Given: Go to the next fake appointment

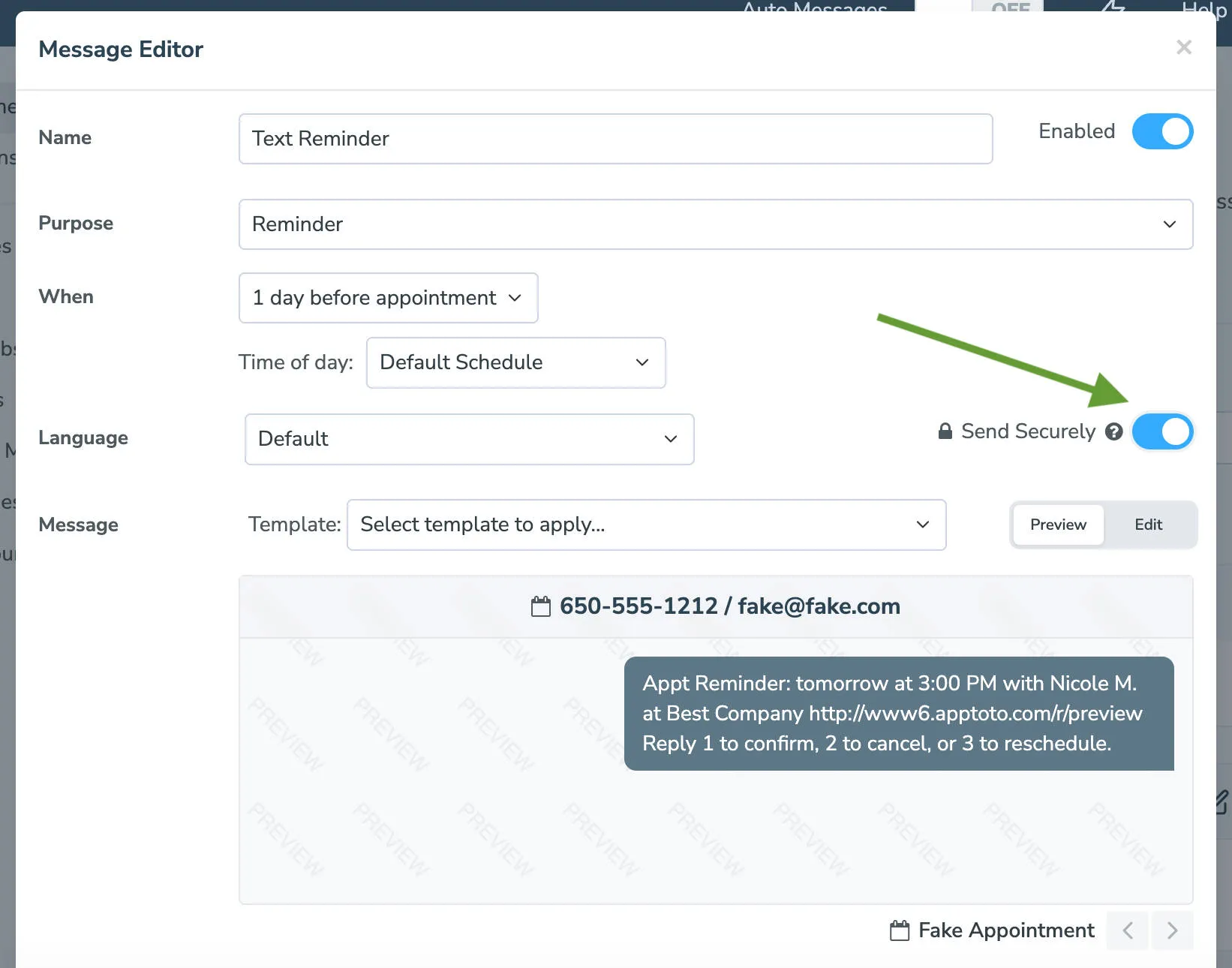Looking at the screenshot, I should pyautogui.click(x=1173, y=930).
